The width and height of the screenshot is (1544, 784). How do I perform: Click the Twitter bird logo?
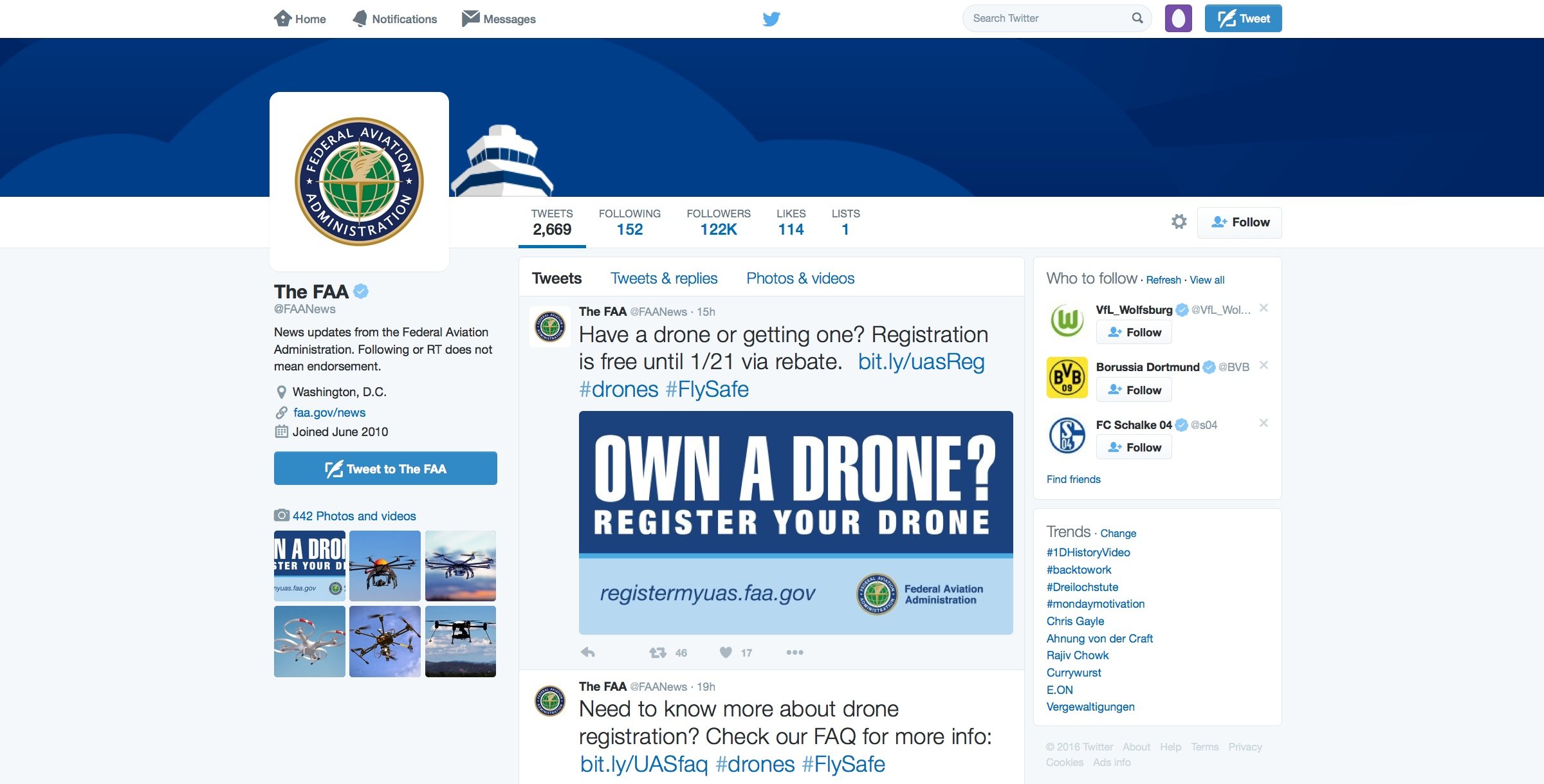click(x=771, y=19)
